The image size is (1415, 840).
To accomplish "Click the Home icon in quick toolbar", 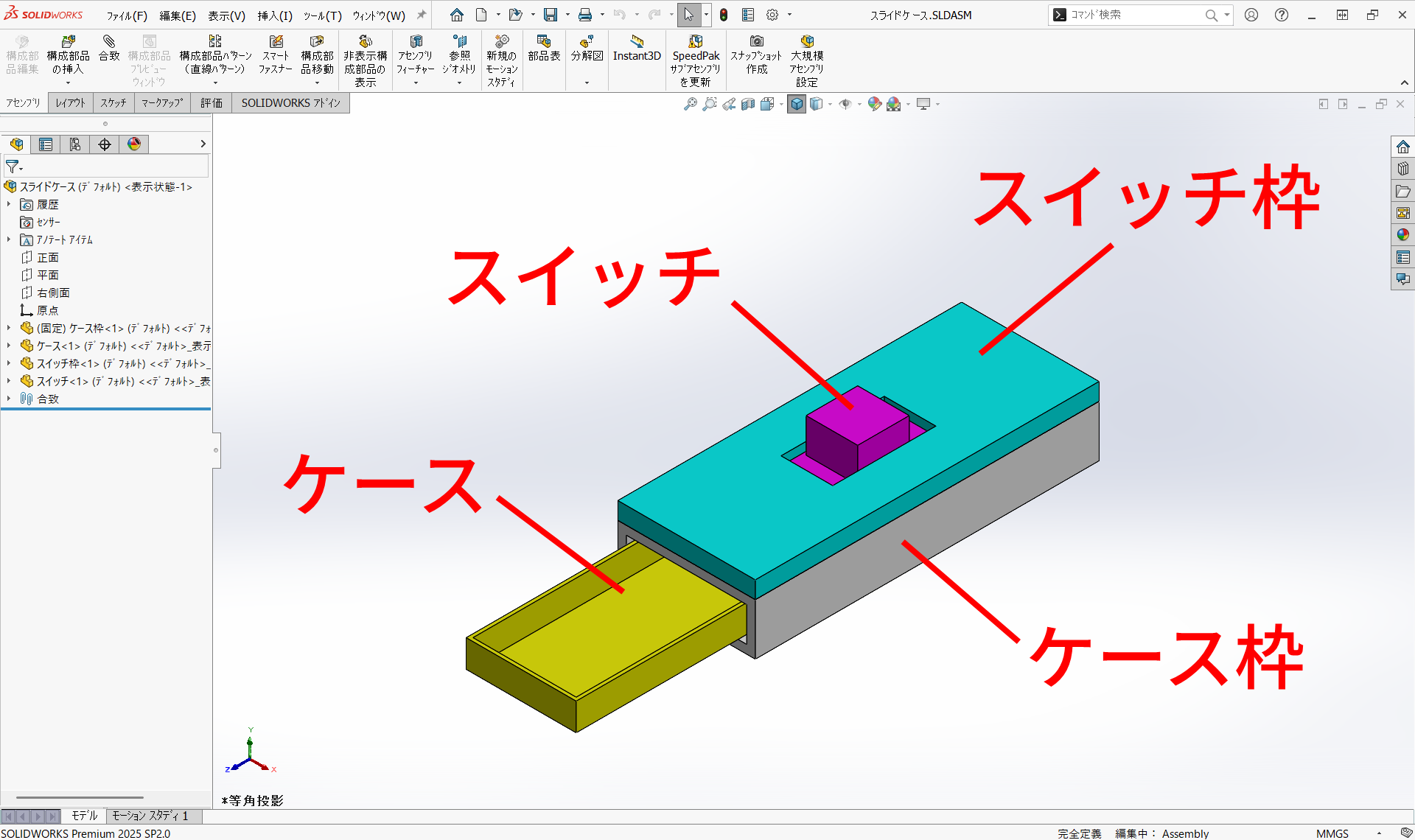I will [457, 15].
